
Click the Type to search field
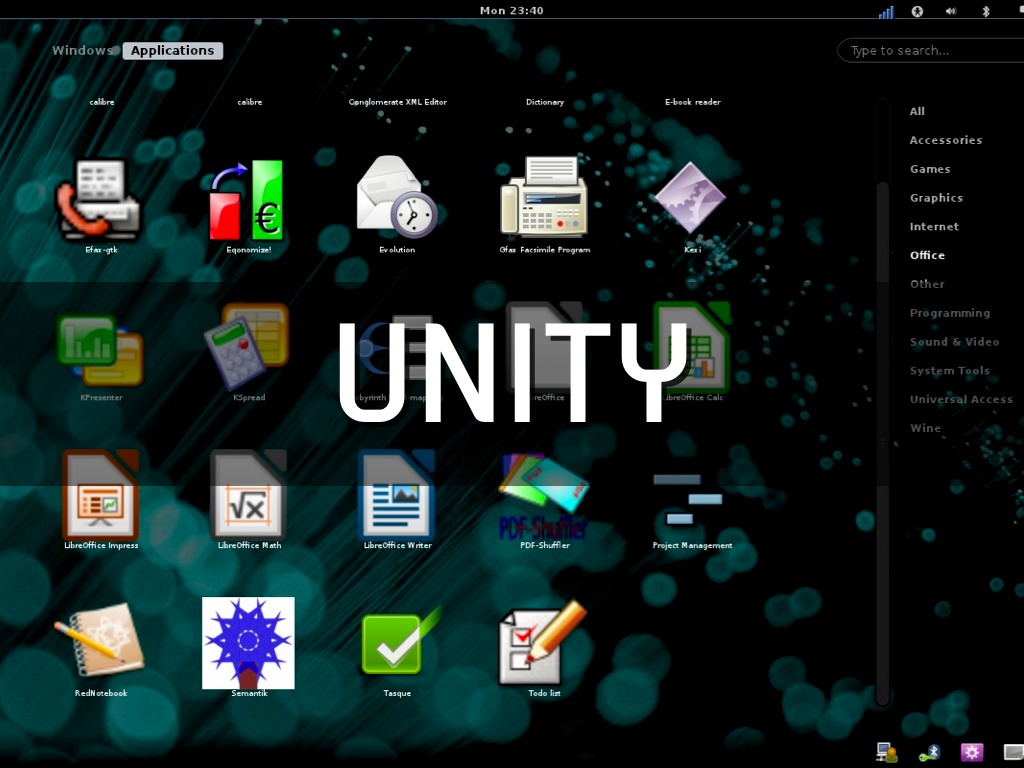[x=930, y=51]
